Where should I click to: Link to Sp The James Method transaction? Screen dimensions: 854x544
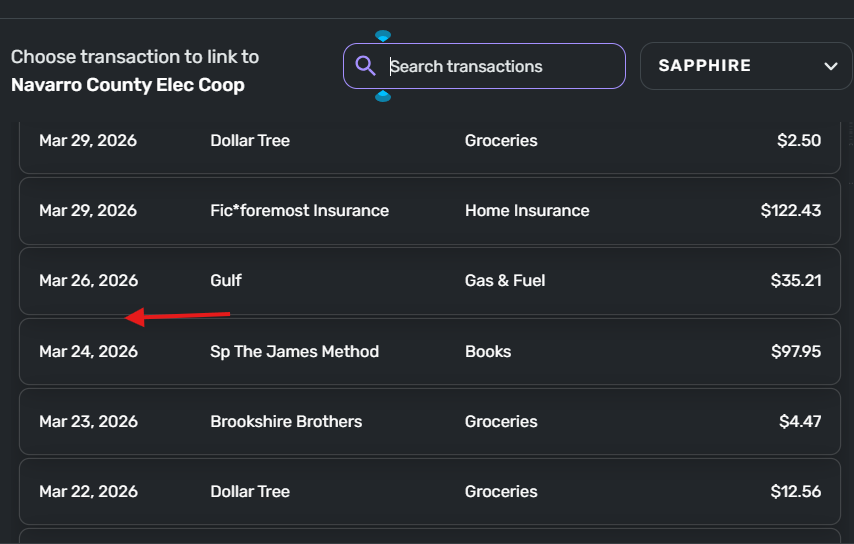click(x=429, y=352)
